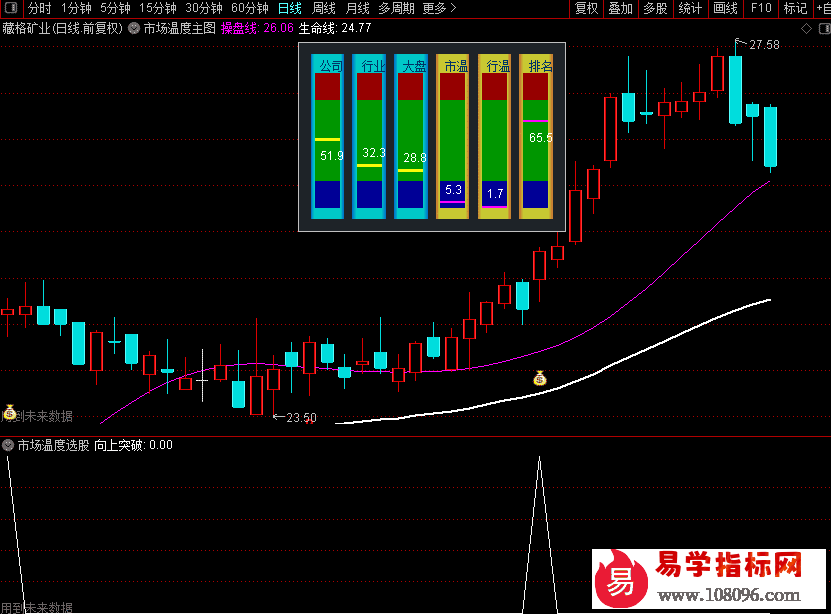Image resolution: width=831 pixels, height=614 pixels.
Task: Open F10 company information
Action: point(761,8)
